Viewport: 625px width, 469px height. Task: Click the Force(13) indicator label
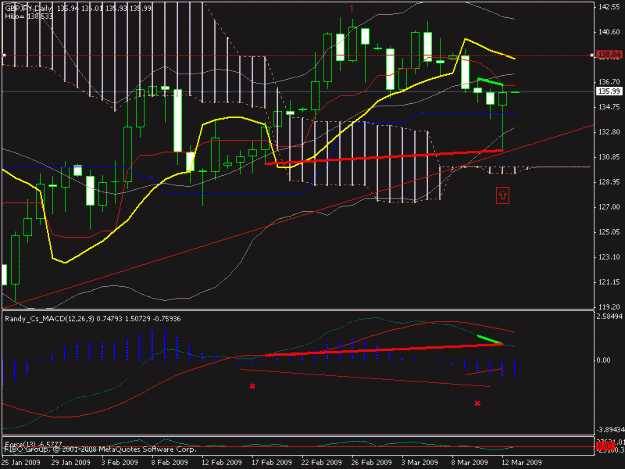(33, 443)
